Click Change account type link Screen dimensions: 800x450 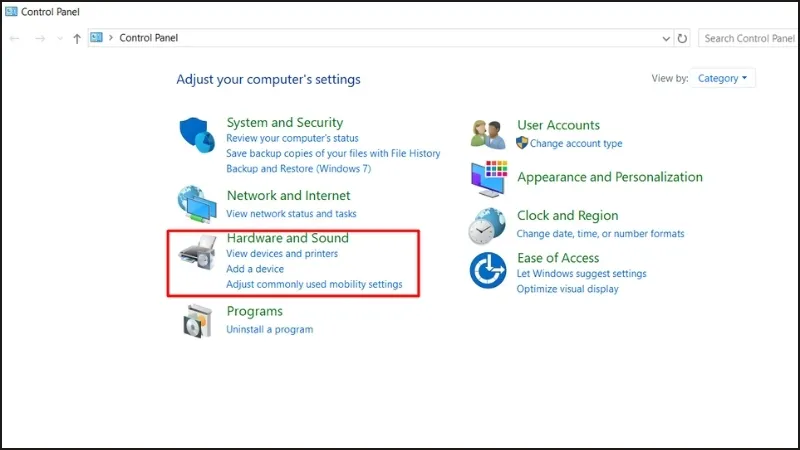pyautogui.click(x=576, y=143)
